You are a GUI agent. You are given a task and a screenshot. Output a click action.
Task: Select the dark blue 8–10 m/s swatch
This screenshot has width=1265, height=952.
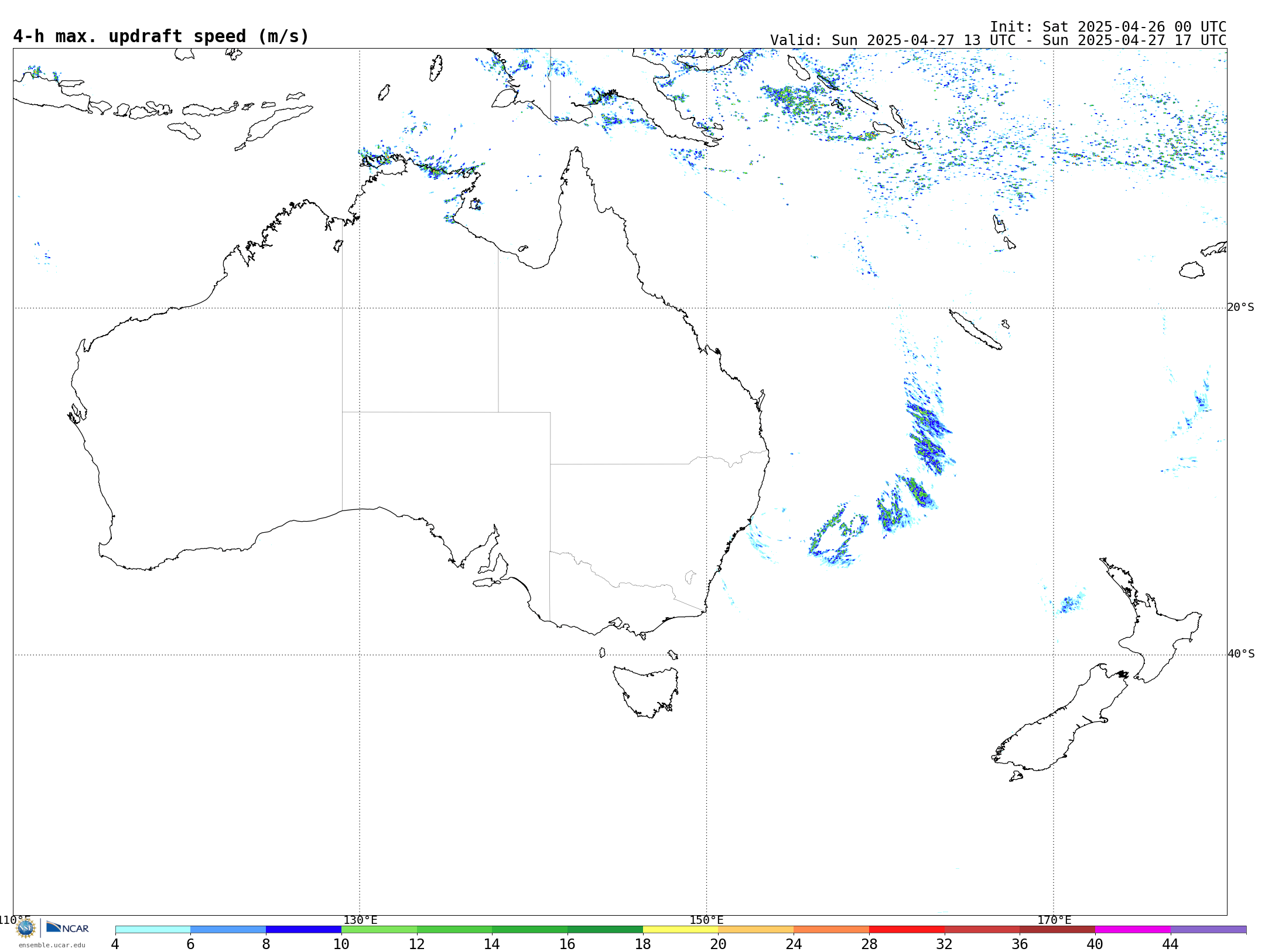(303, 930)
